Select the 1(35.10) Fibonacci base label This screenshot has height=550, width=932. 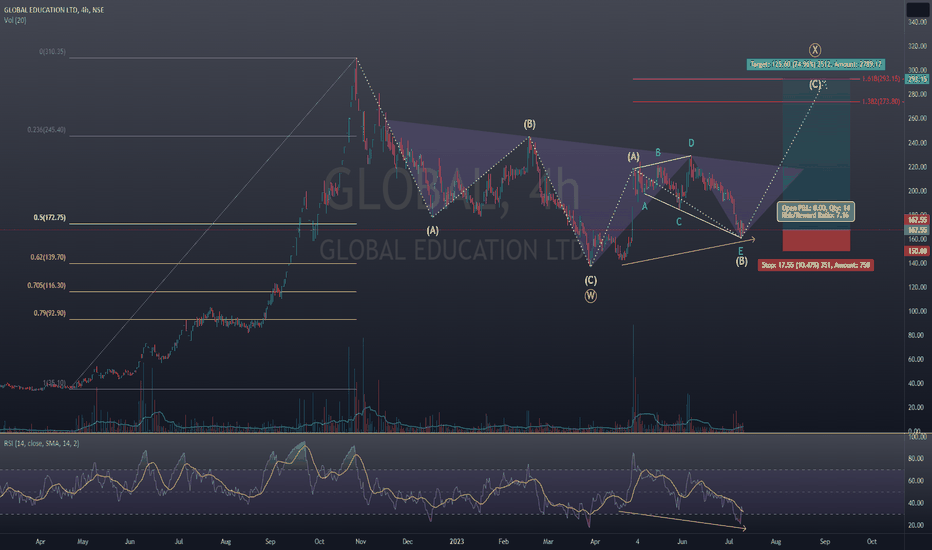click(54, 383)
